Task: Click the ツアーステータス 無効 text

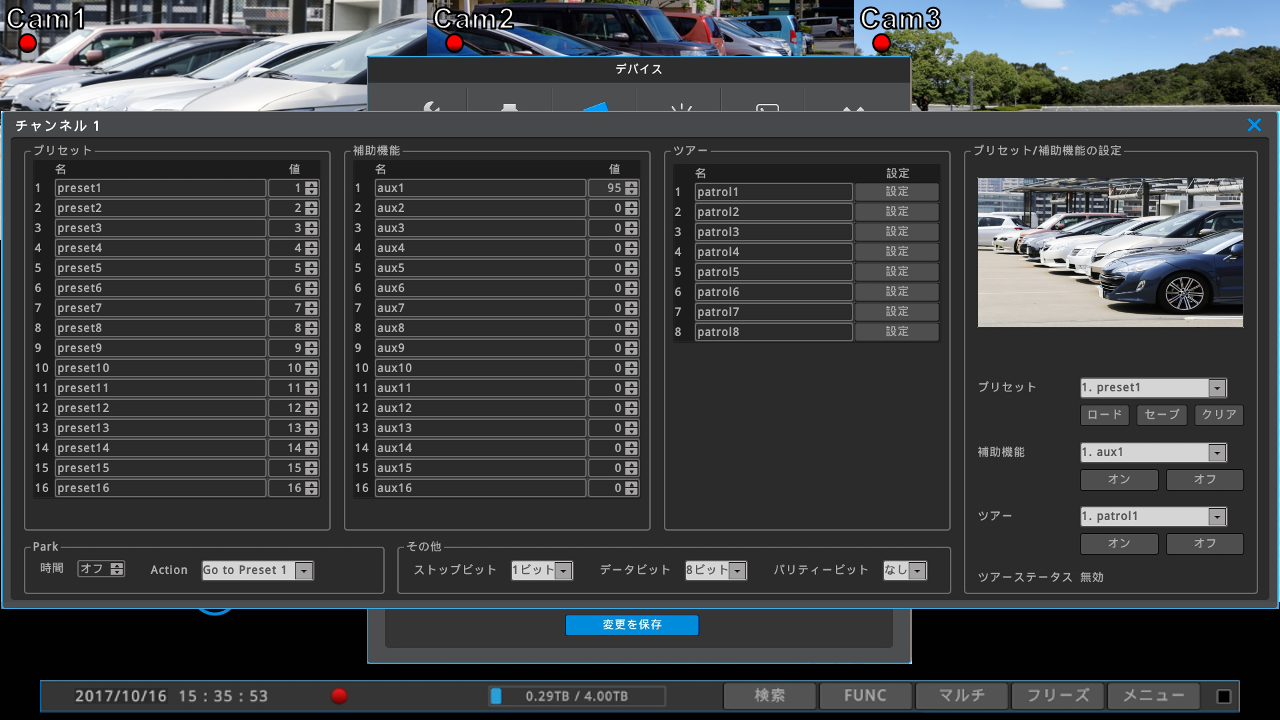Action: coord(1041,577)
